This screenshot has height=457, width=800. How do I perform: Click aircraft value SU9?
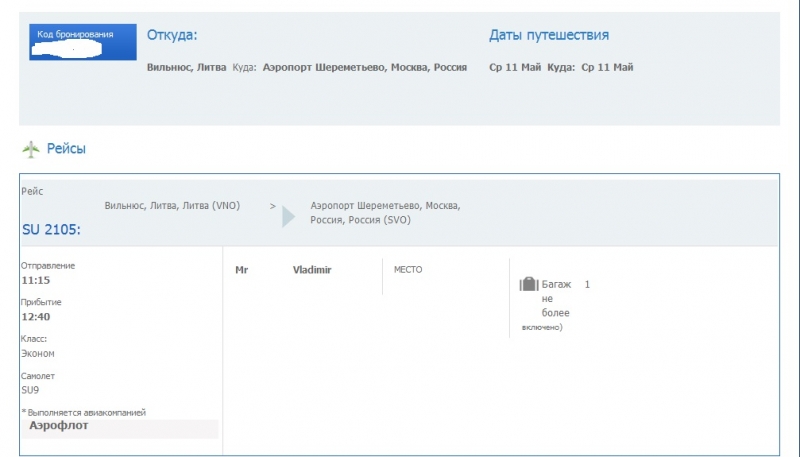[30, 390]
